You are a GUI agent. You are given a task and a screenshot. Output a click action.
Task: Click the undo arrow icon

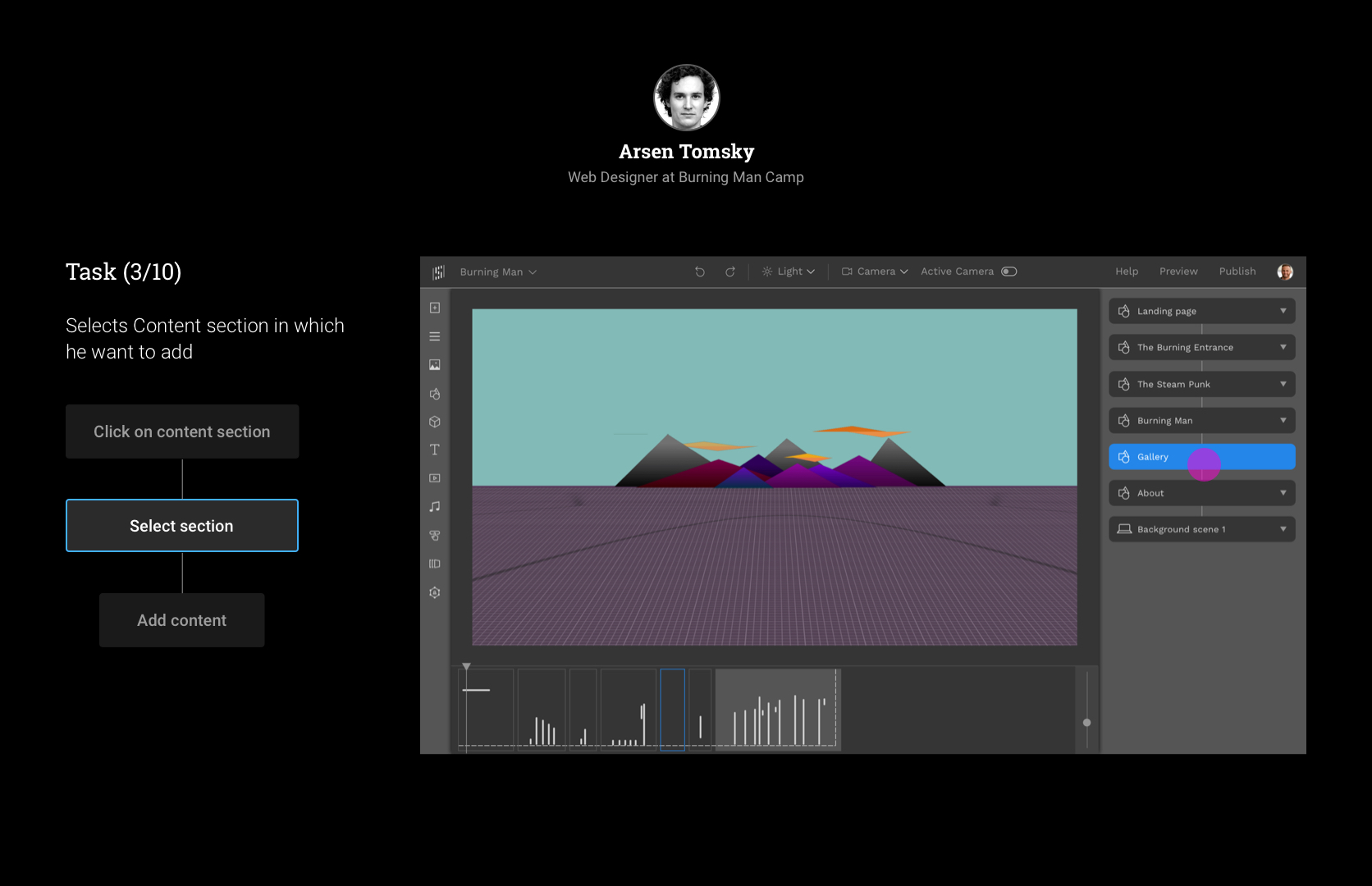(700, 272)
